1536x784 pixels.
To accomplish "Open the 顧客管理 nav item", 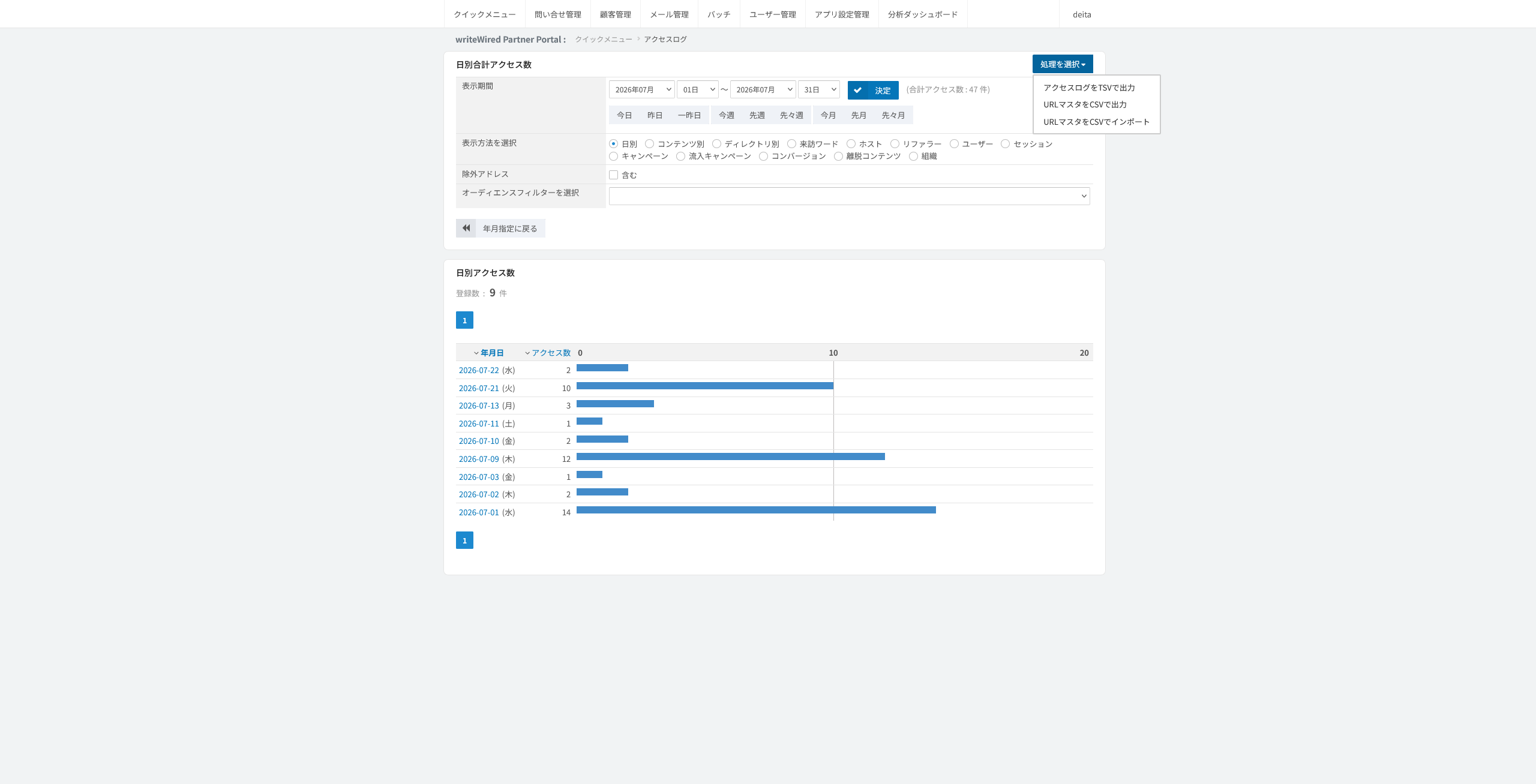I will coord(616,14).
